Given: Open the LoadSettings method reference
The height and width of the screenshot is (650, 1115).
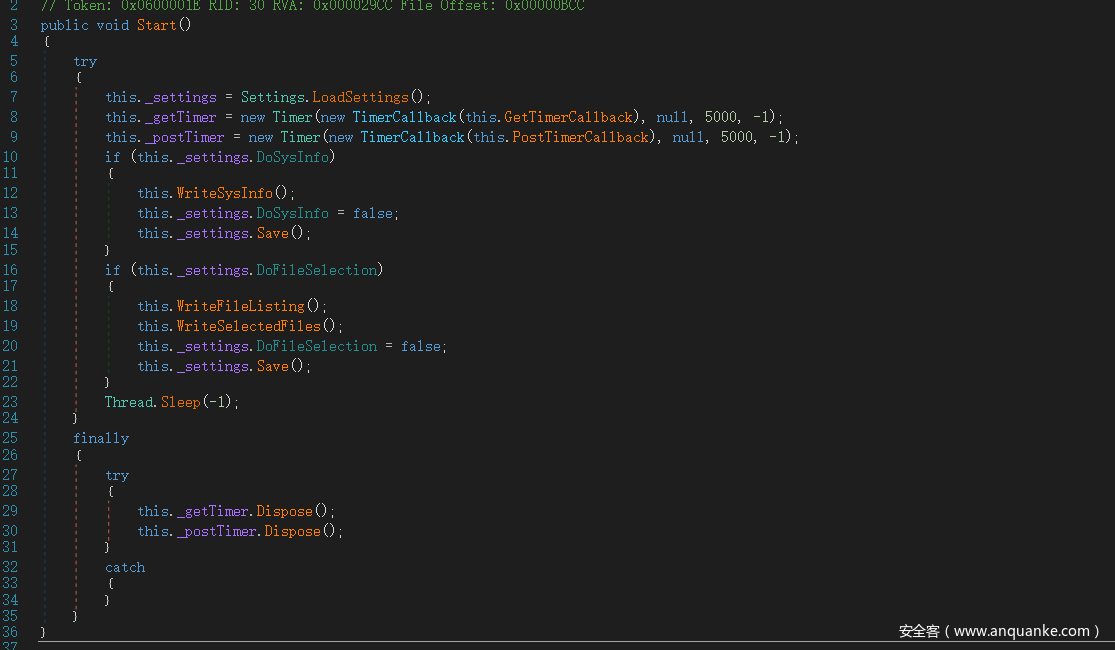Looking at the screenshot, I should coord(360,97).
